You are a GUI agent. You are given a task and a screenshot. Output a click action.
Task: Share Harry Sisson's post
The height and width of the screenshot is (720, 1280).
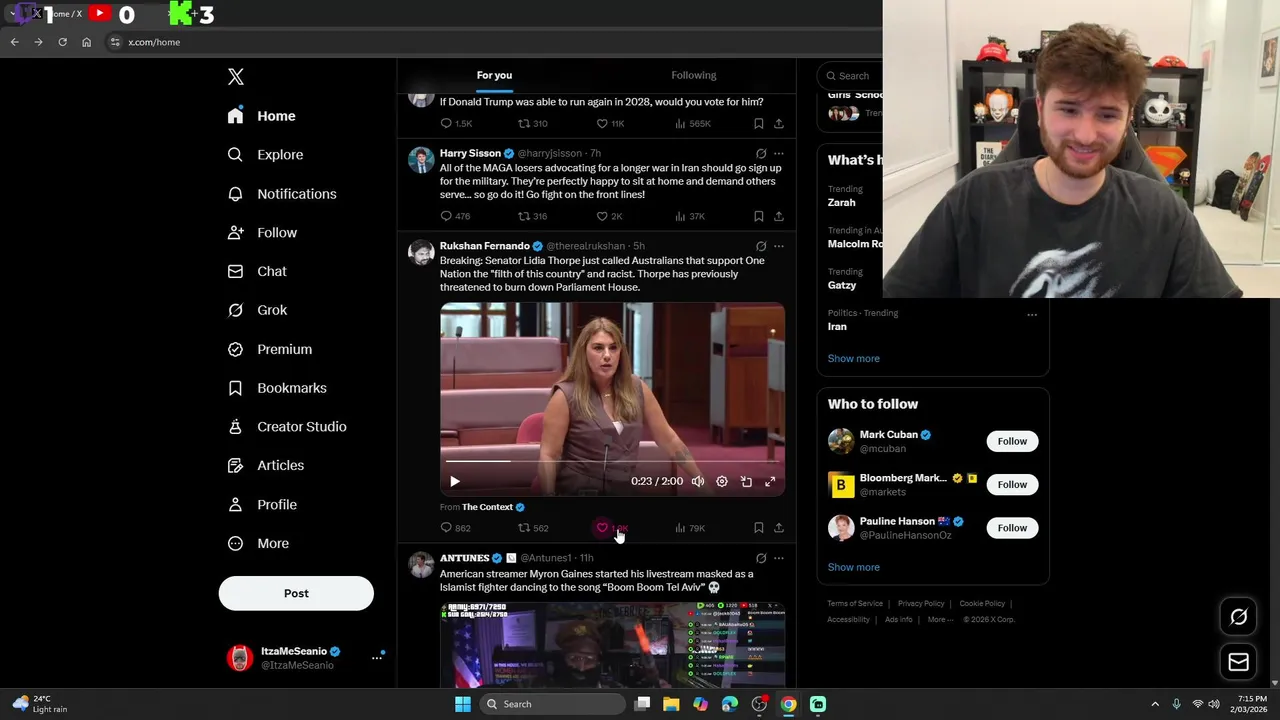coord(779,216)
